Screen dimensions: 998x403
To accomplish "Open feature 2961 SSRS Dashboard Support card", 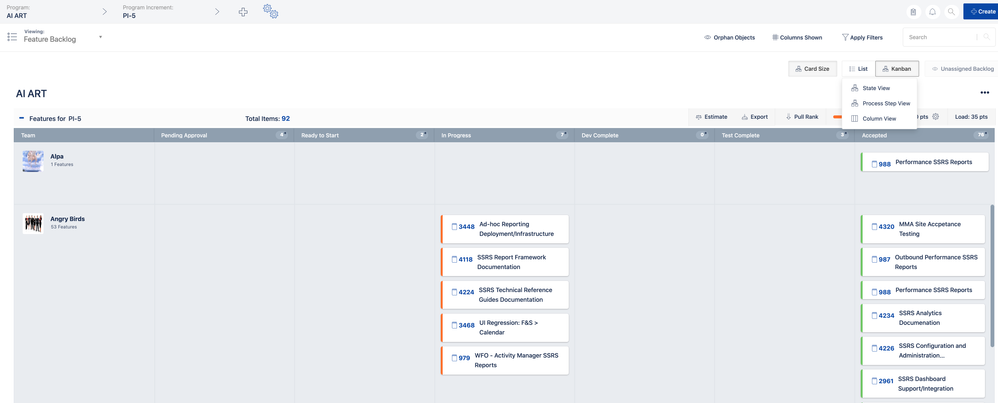I will click(923, 384).
